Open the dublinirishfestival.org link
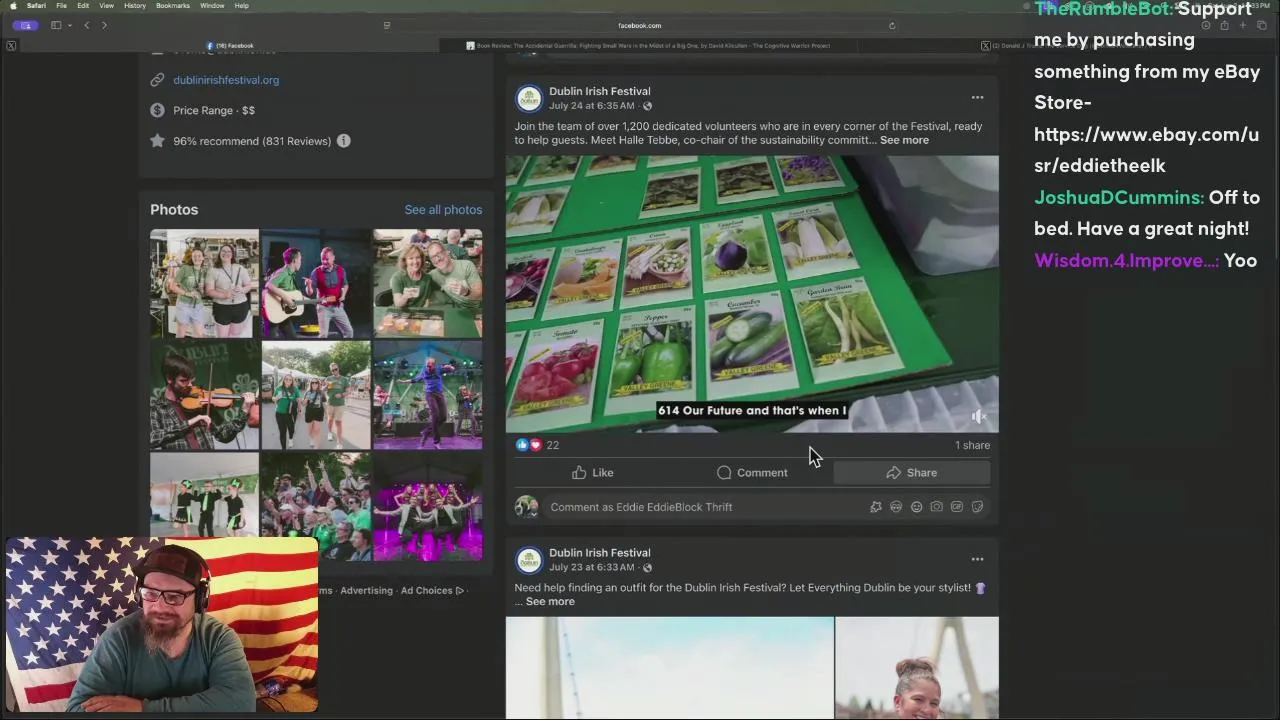 point(226,80)
